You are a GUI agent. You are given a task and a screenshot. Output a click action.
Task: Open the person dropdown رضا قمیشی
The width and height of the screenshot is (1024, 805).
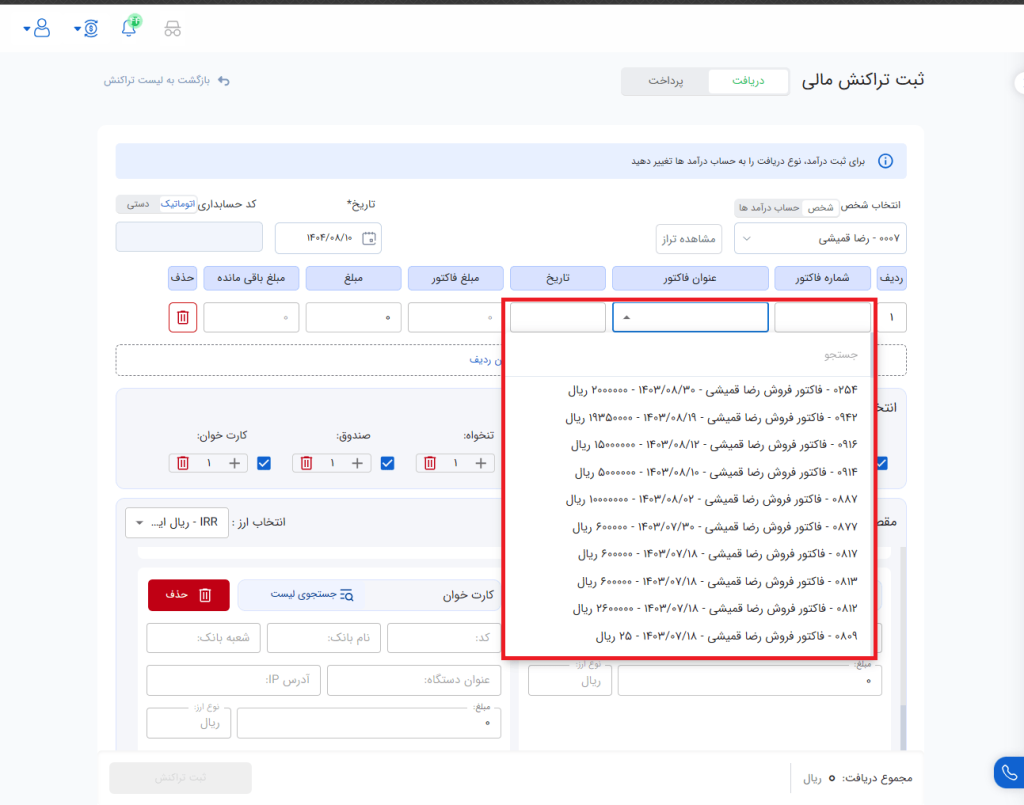(x=820, y=239)
